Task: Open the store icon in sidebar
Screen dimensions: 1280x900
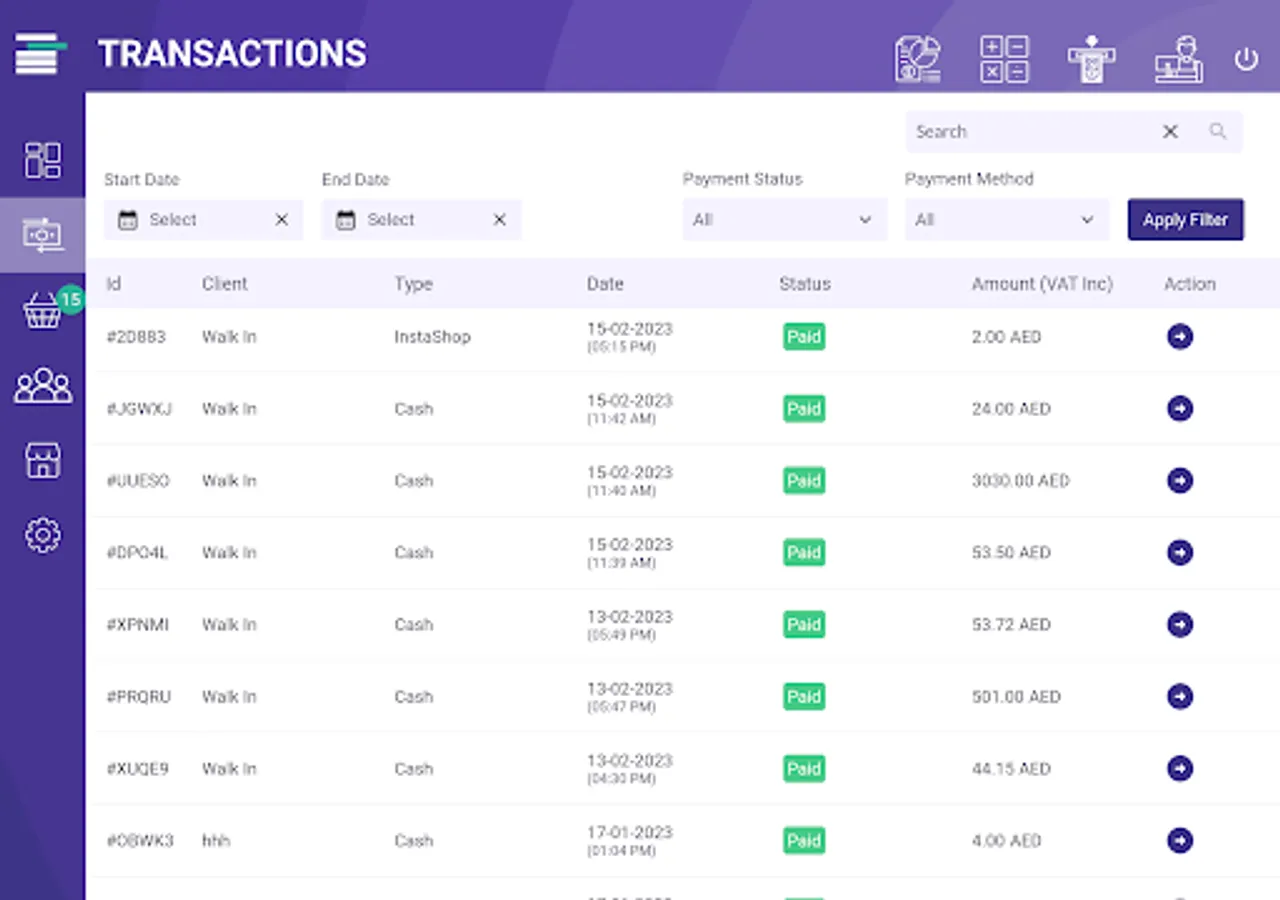Action: 42,460
